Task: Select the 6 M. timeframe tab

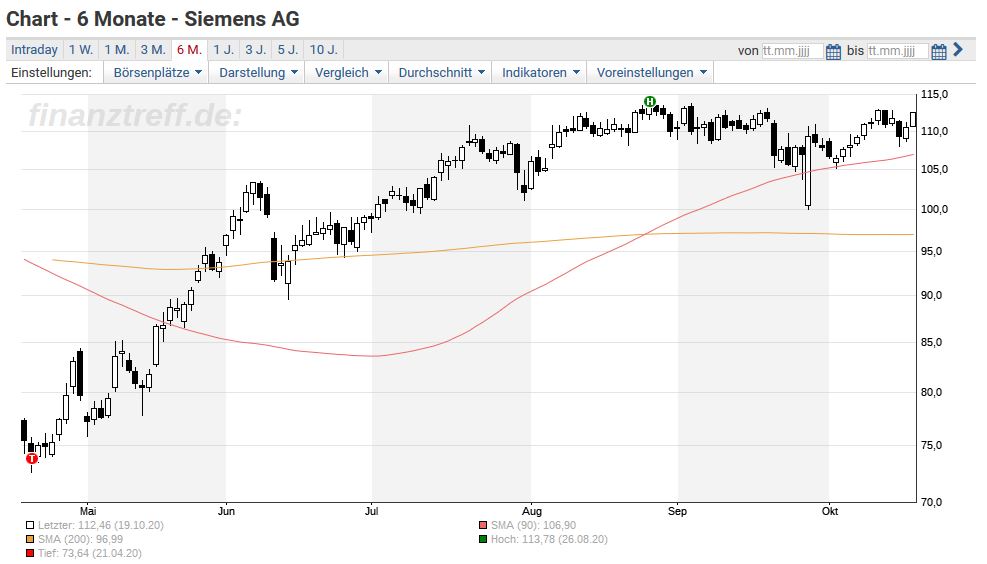Action: tap(189, 50)
